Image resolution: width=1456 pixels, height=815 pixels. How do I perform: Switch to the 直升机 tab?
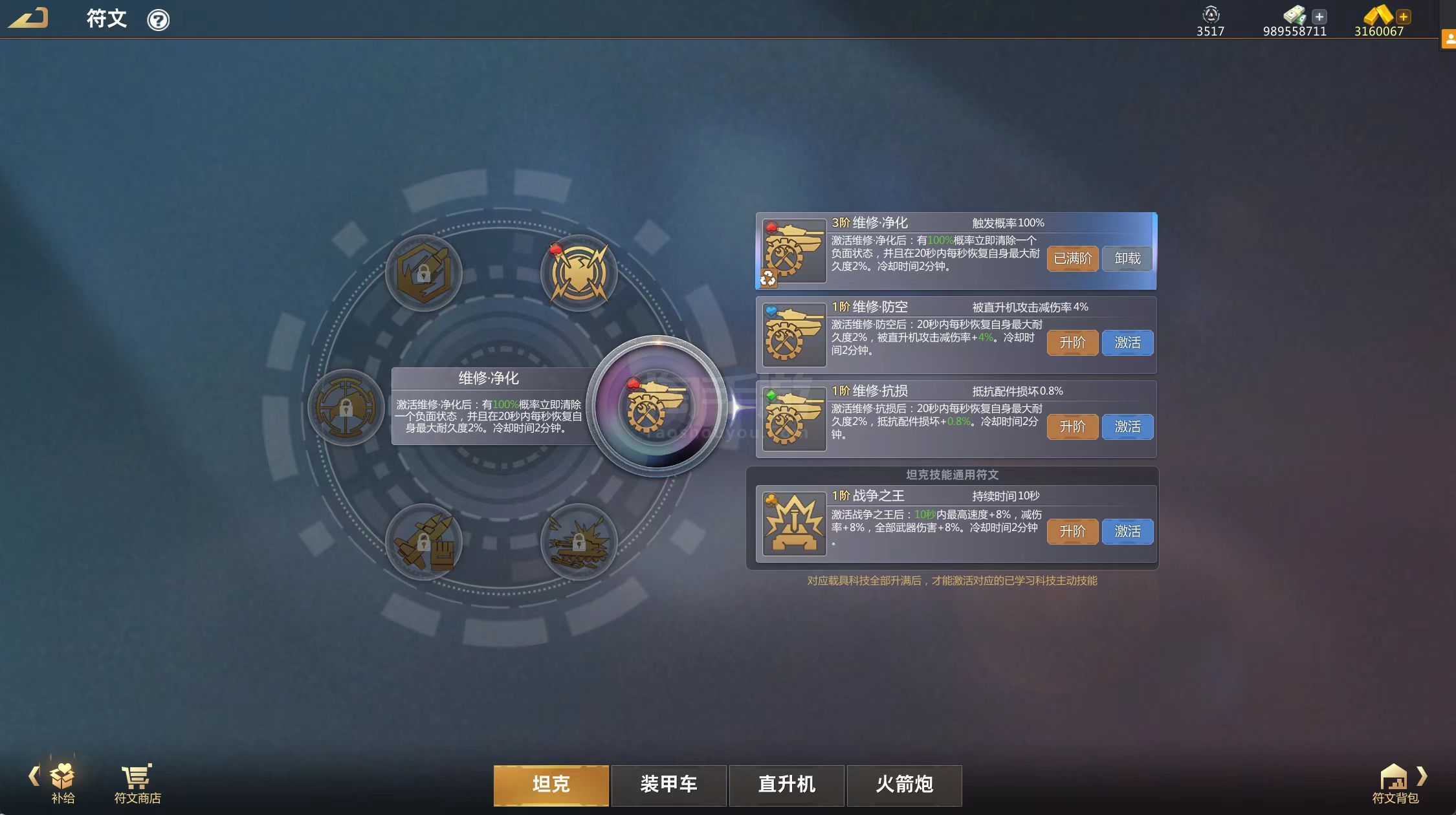[786, 785]
